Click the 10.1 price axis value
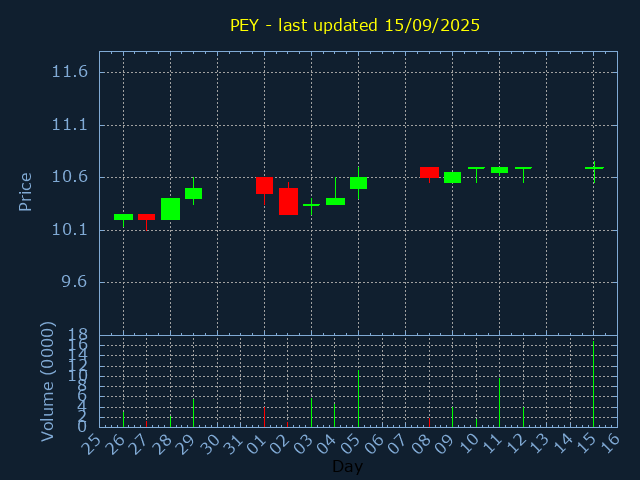The width and height of the screenshot is (640, 480). (x=69, y=230)
